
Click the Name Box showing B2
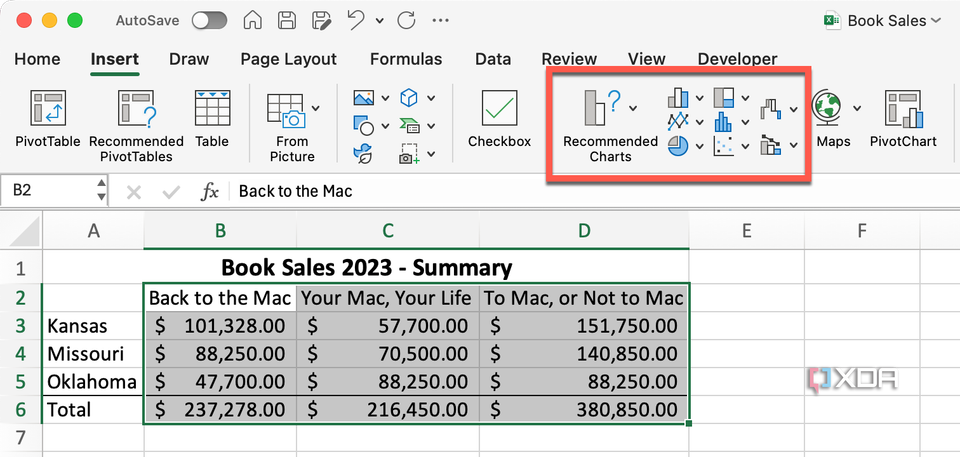(x=48, y=191)
